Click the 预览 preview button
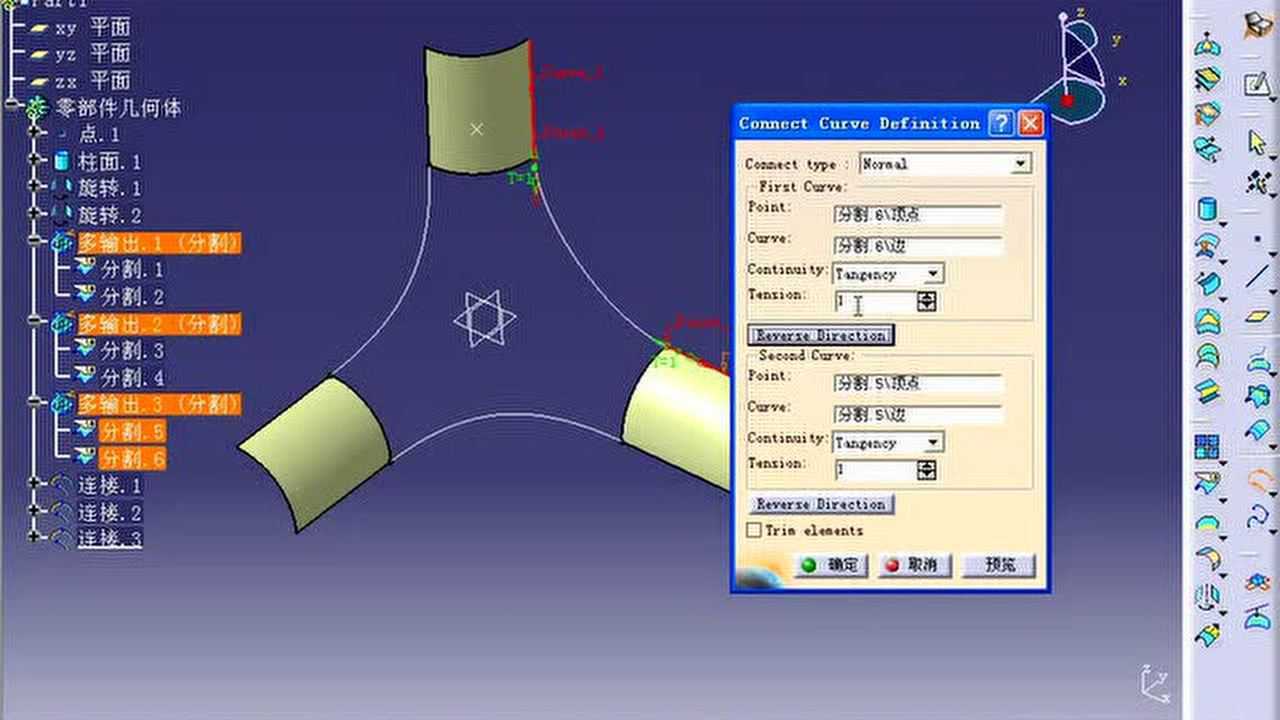The width and height of the screenshot is (1280, 720). [998, 565]
